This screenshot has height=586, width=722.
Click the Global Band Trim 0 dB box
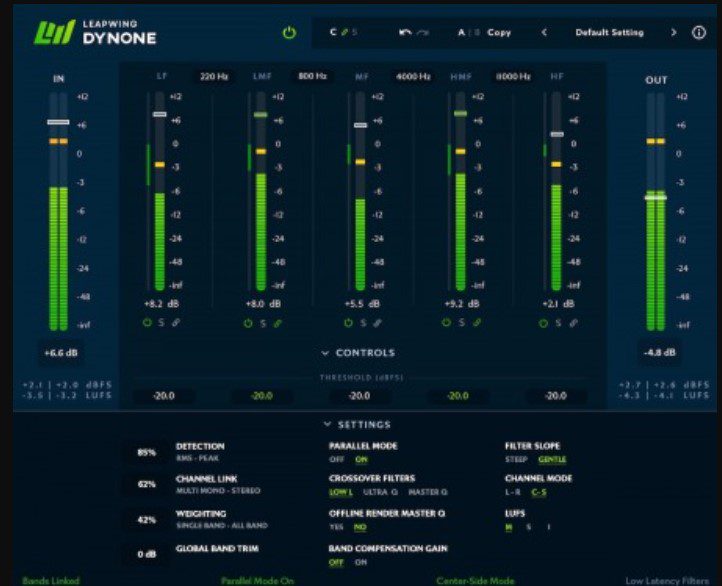146,554
